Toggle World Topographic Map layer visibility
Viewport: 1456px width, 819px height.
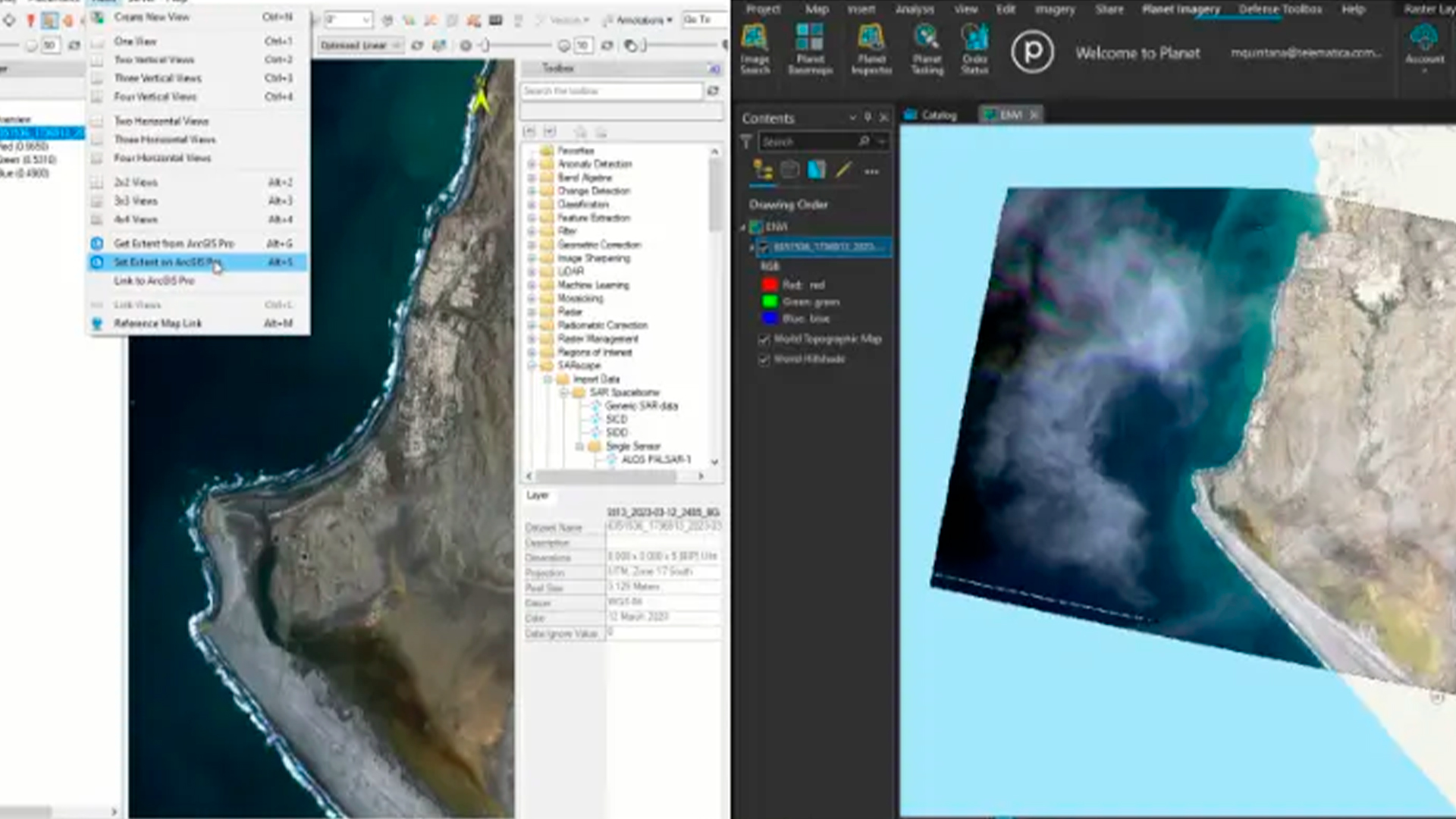click(764, 340)
